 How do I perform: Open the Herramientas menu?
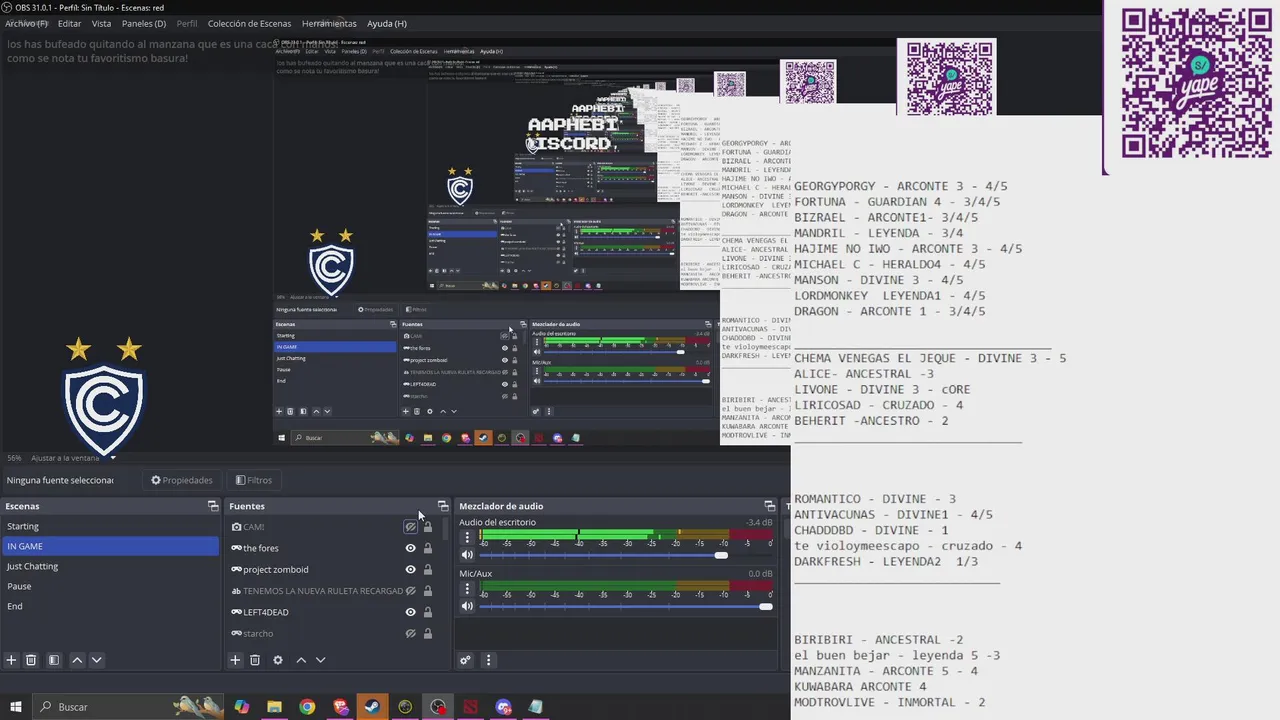pyautogui.click(x=329, y=23)
